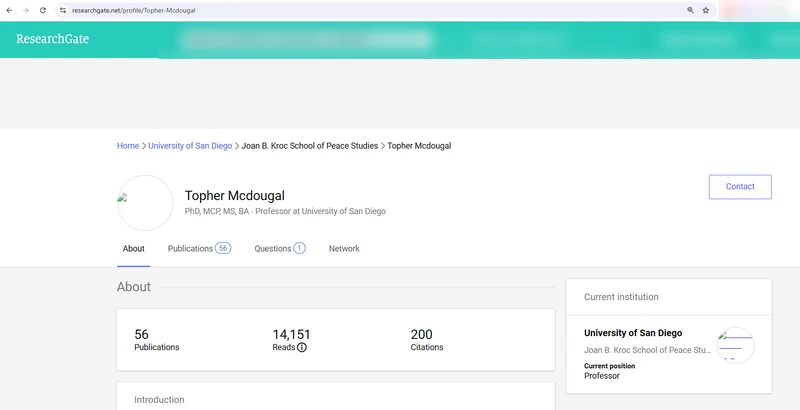Click the Introduction section heading
This screenshot has width=800, height=410.
click(x=159, y=400)
